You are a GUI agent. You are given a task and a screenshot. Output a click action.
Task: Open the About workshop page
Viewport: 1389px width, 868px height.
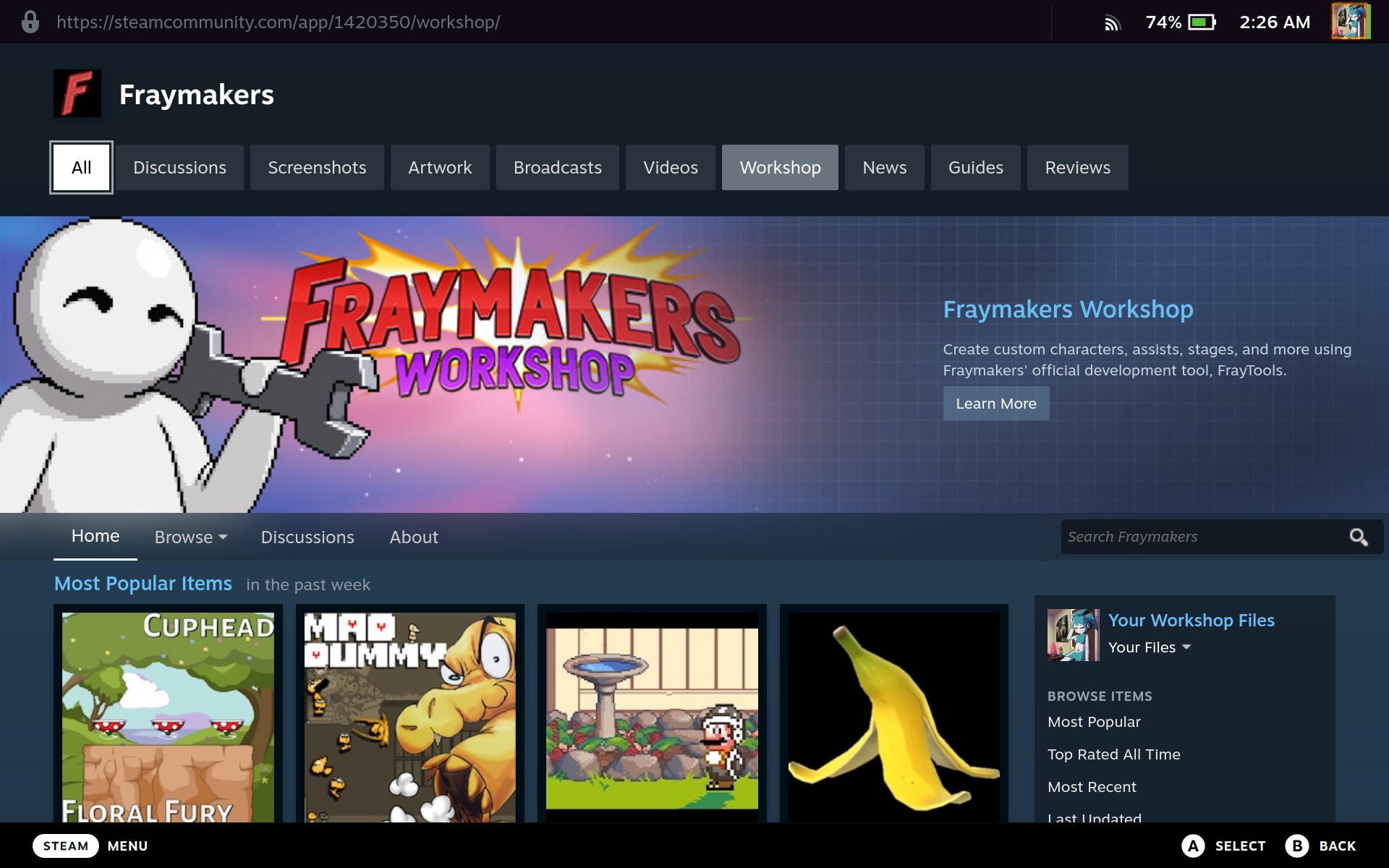[414, 537]
